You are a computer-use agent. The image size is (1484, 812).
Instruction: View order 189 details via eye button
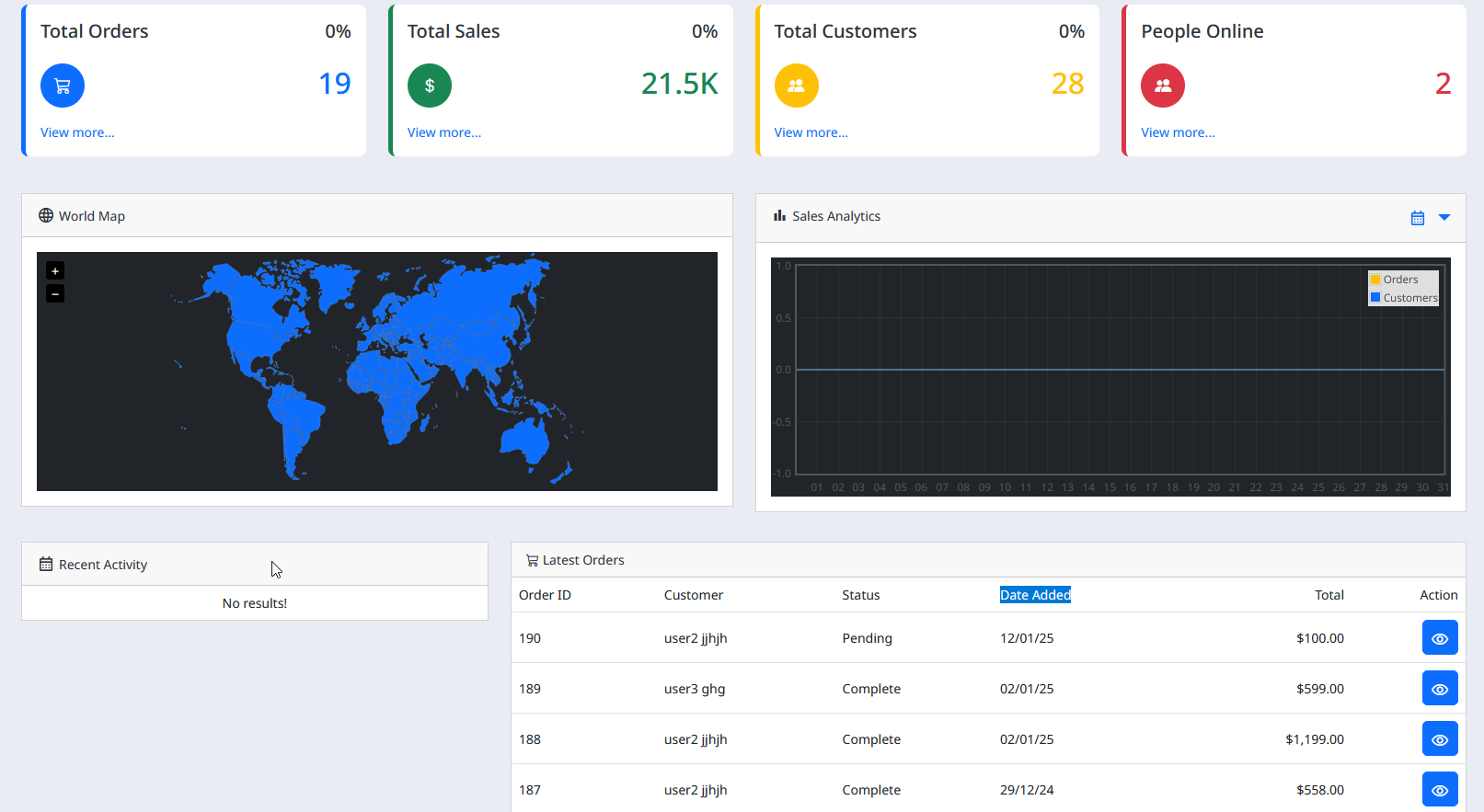pos(1440,689)
